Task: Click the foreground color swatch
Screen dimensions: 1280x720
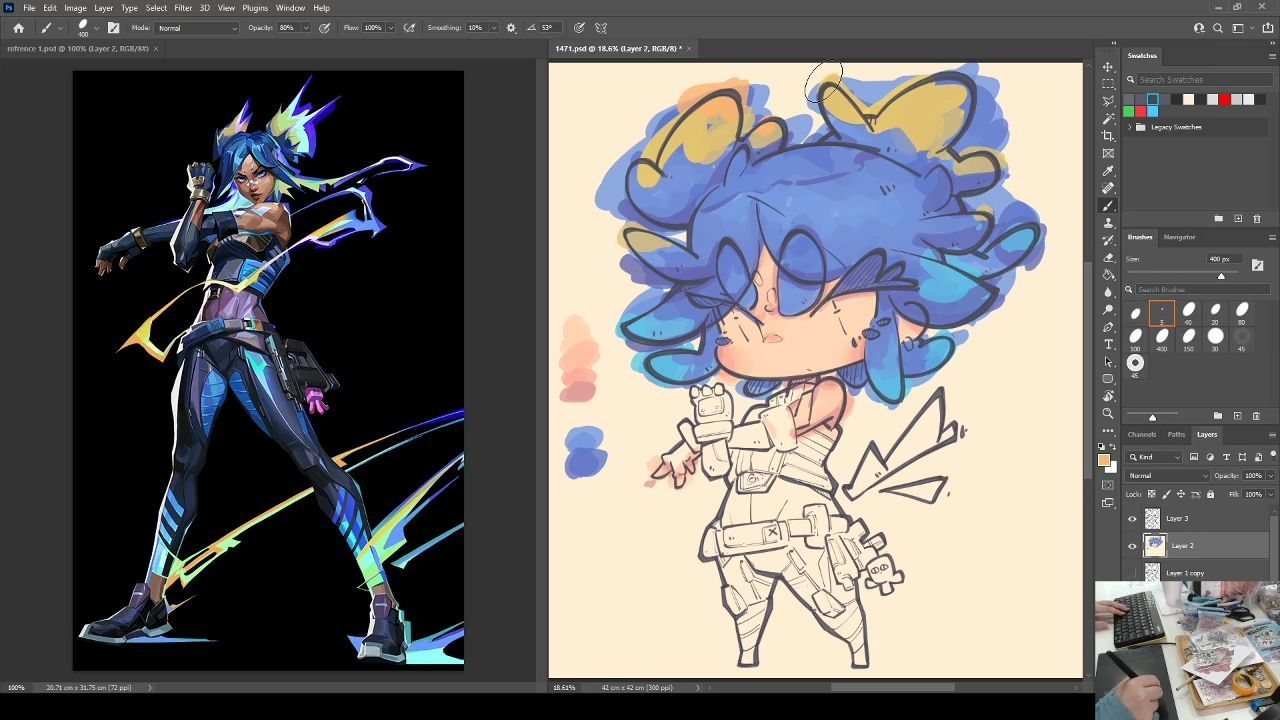Action: click(x=1104, y=461)
